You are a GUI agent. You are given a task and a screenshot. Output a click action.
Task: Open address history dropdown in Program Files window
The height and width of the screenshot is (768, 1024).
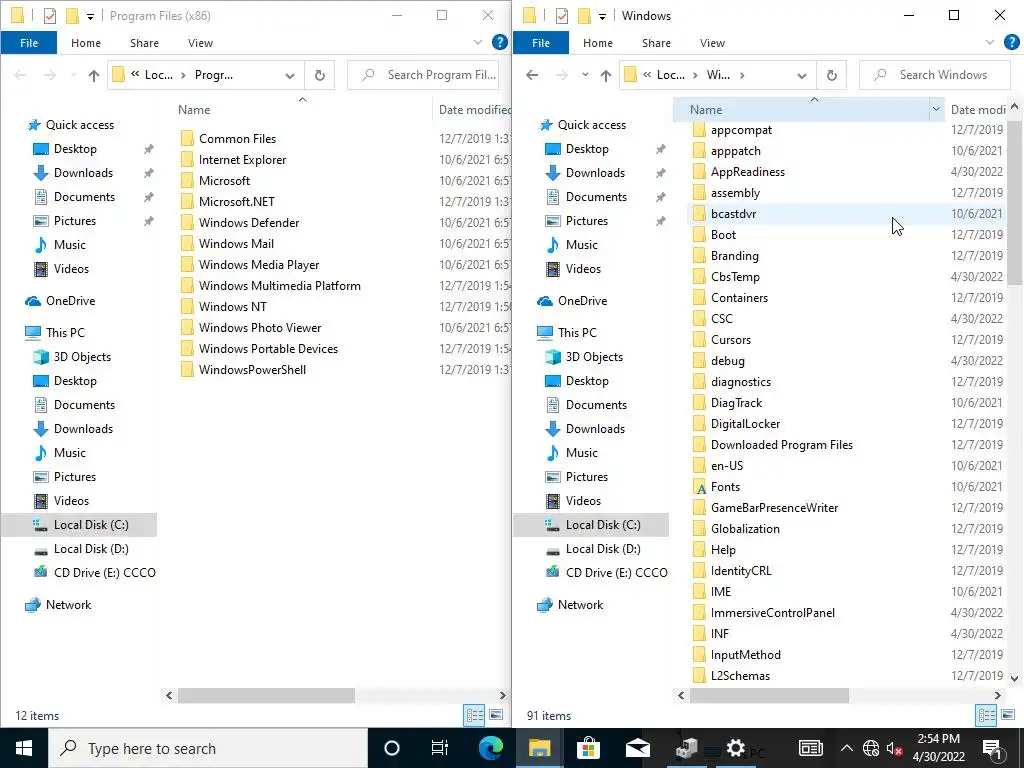click(290, 75)
